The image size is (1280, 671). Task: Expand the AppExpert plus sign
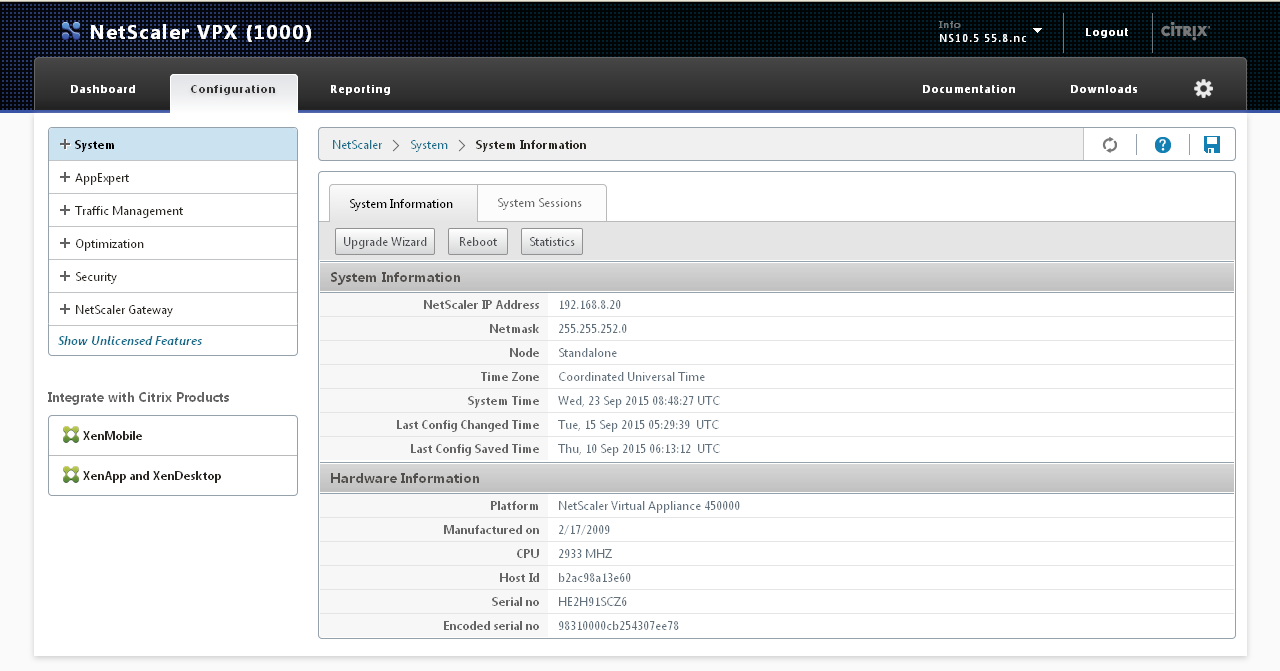tap(65, 177)
